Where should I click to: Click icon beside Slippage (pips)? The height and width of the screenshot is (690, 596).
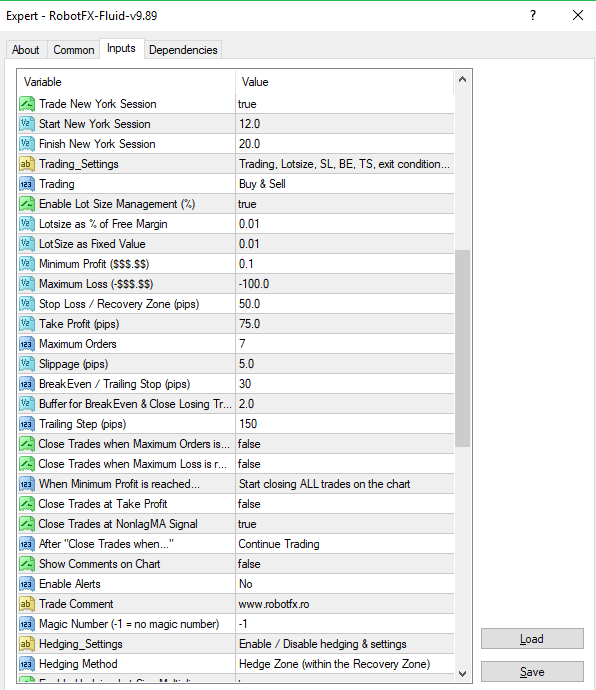point(26,364)
